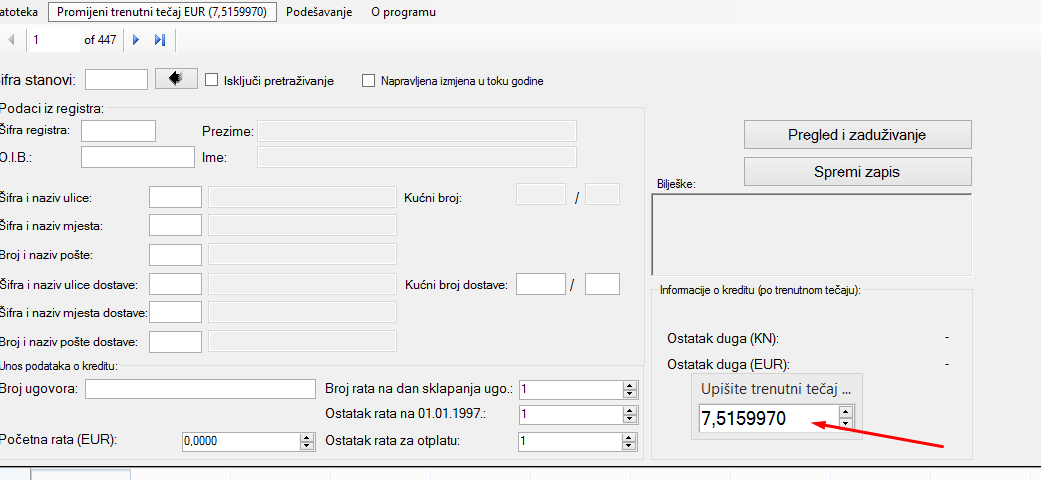Focus the Broj ugovora text field

pyautogui.click(x=199, y=389)
